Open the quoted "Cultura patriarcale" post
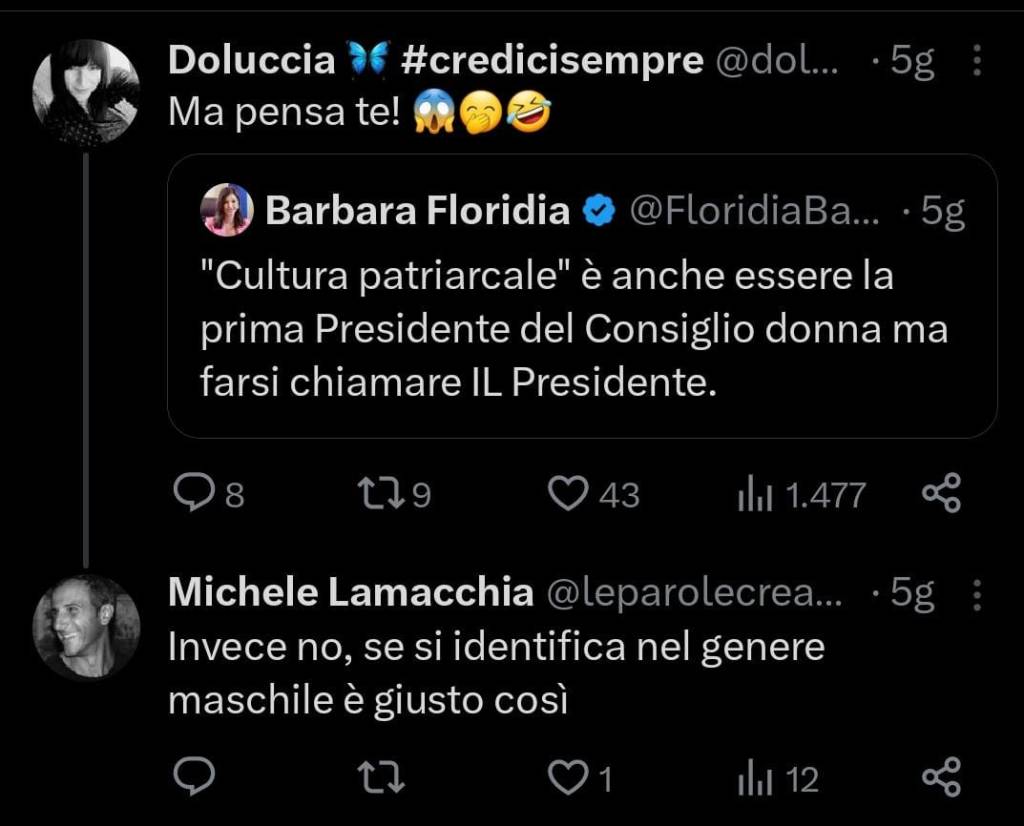 coord(580,330)
